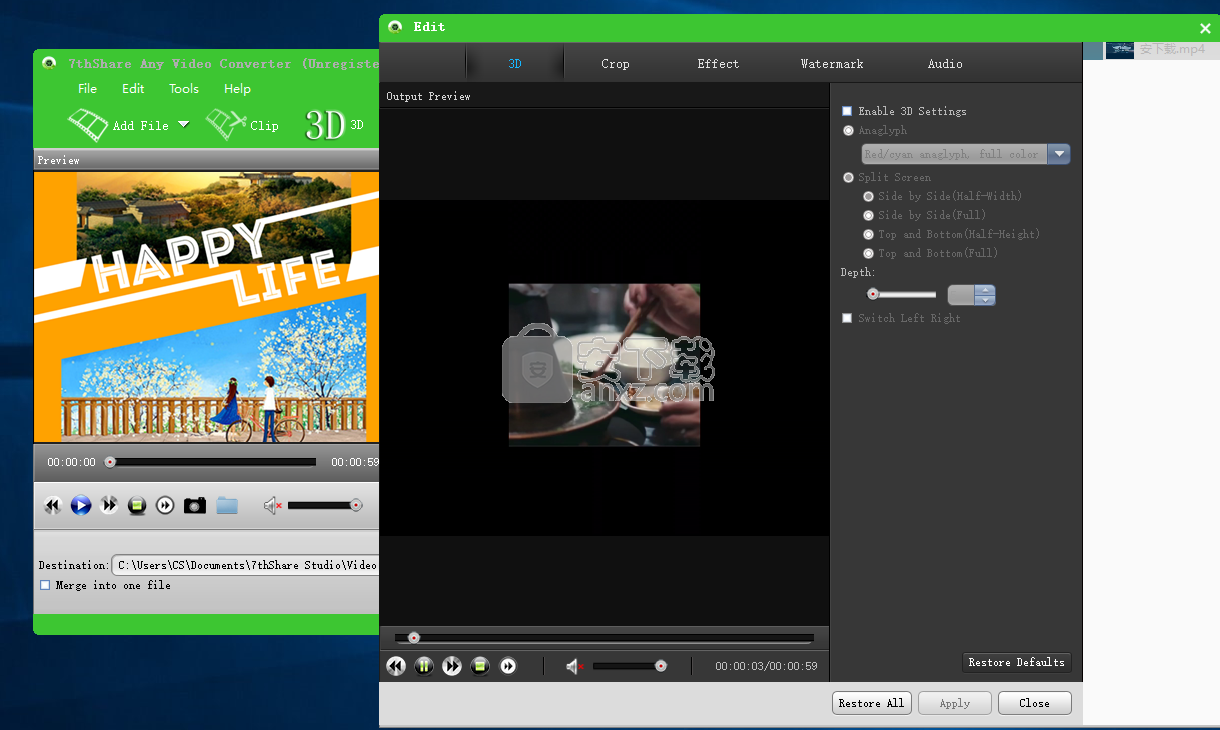Click the Apply button
This screenshot has height=730, width=1220.
point(955,703)
